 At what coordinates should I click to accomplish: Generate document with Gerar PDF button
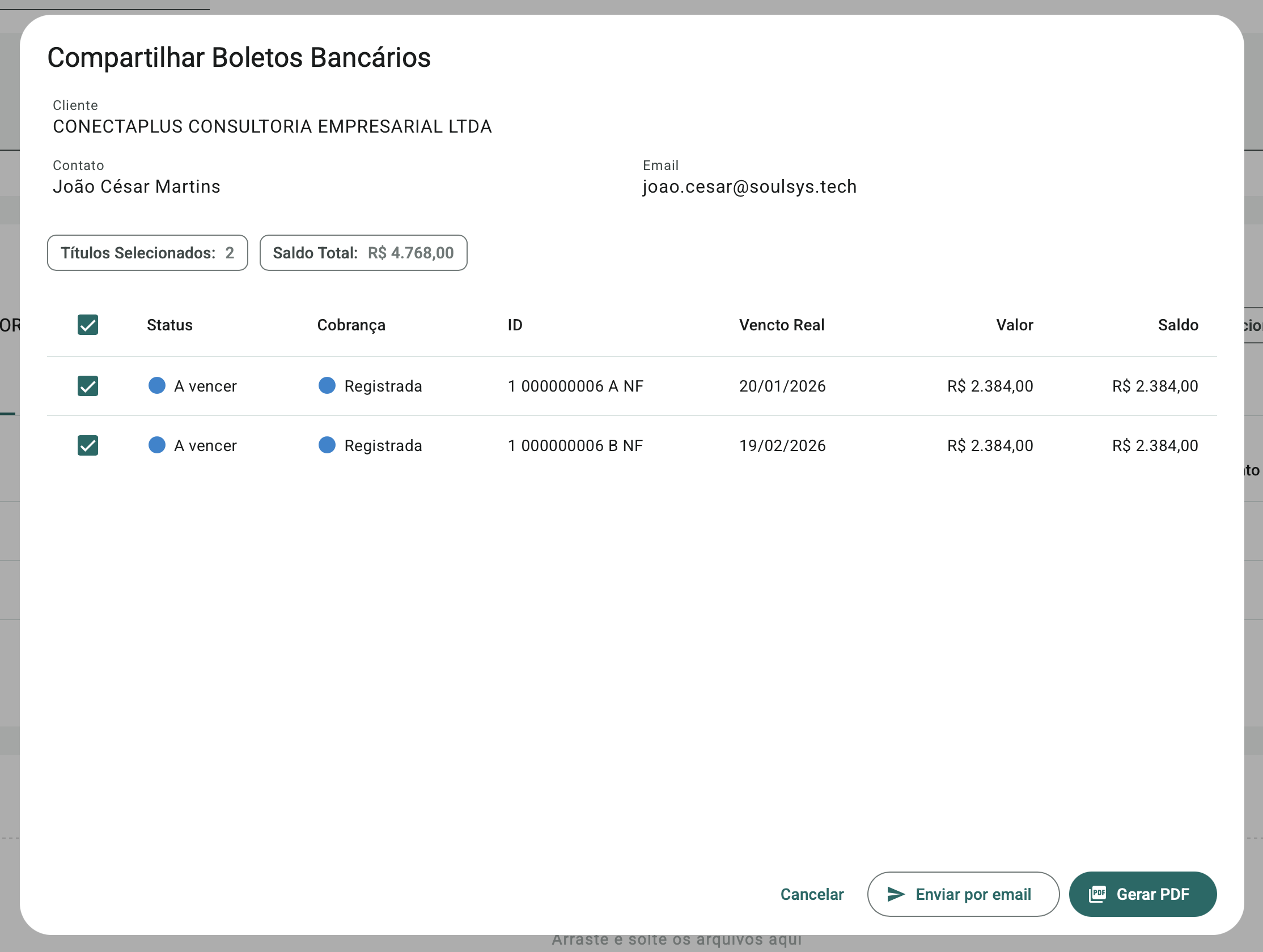click(1142, 894)
